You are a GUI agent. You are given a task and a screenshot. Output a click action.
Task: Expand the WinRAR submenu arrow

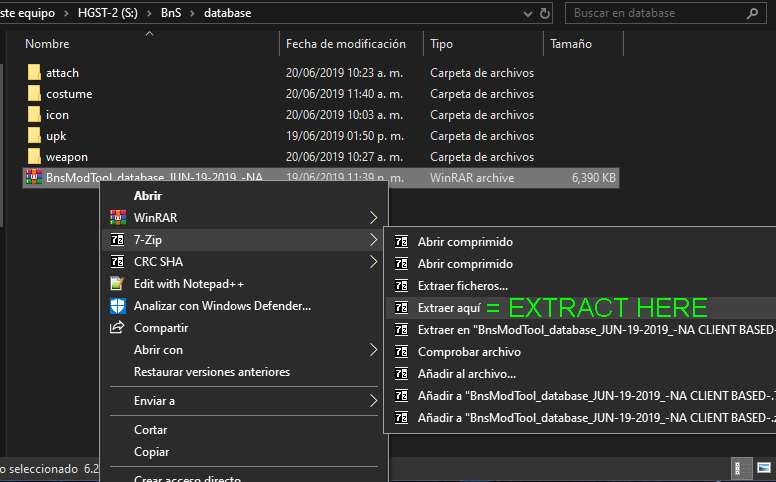click(373, 217)
